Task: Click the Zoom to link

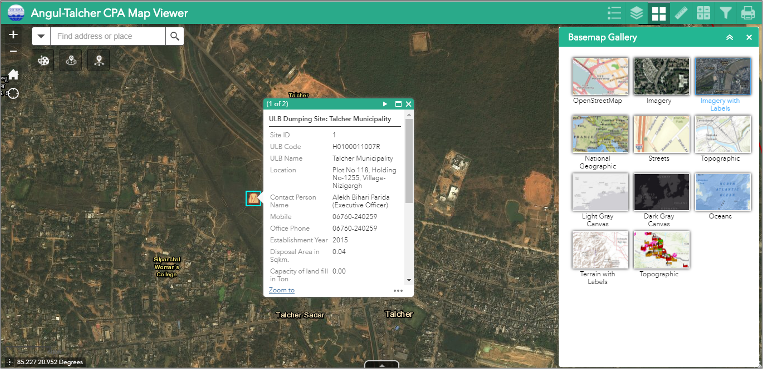Action: coord(282,290)
